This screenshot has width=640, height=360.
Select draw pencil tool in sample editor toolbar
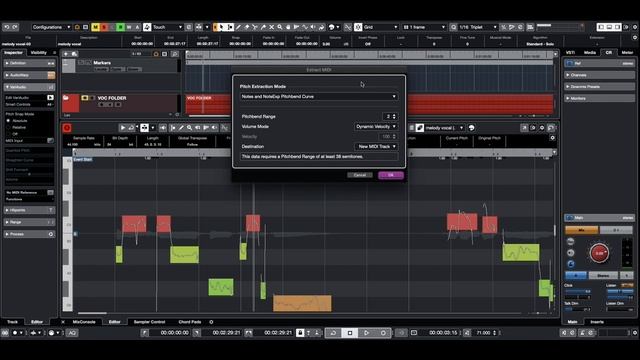(181, 128)
